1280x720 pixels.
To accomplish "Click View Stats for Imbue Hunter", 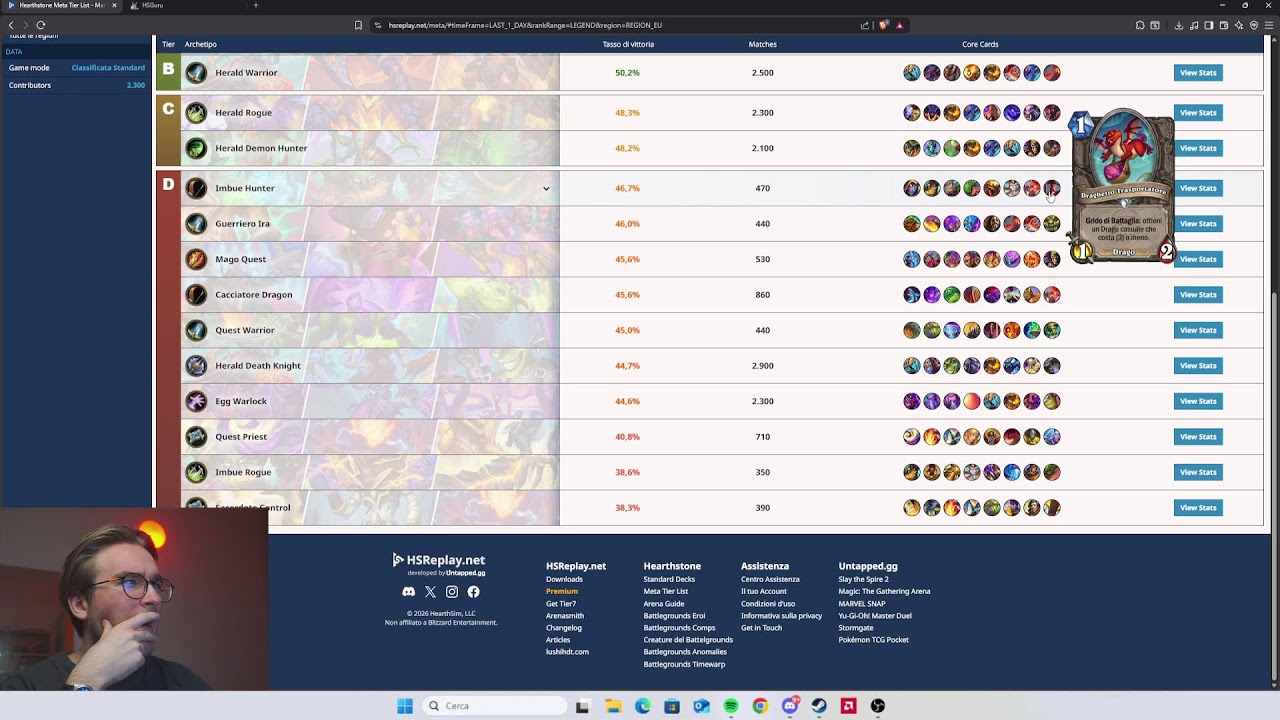I will [1198, 188].
